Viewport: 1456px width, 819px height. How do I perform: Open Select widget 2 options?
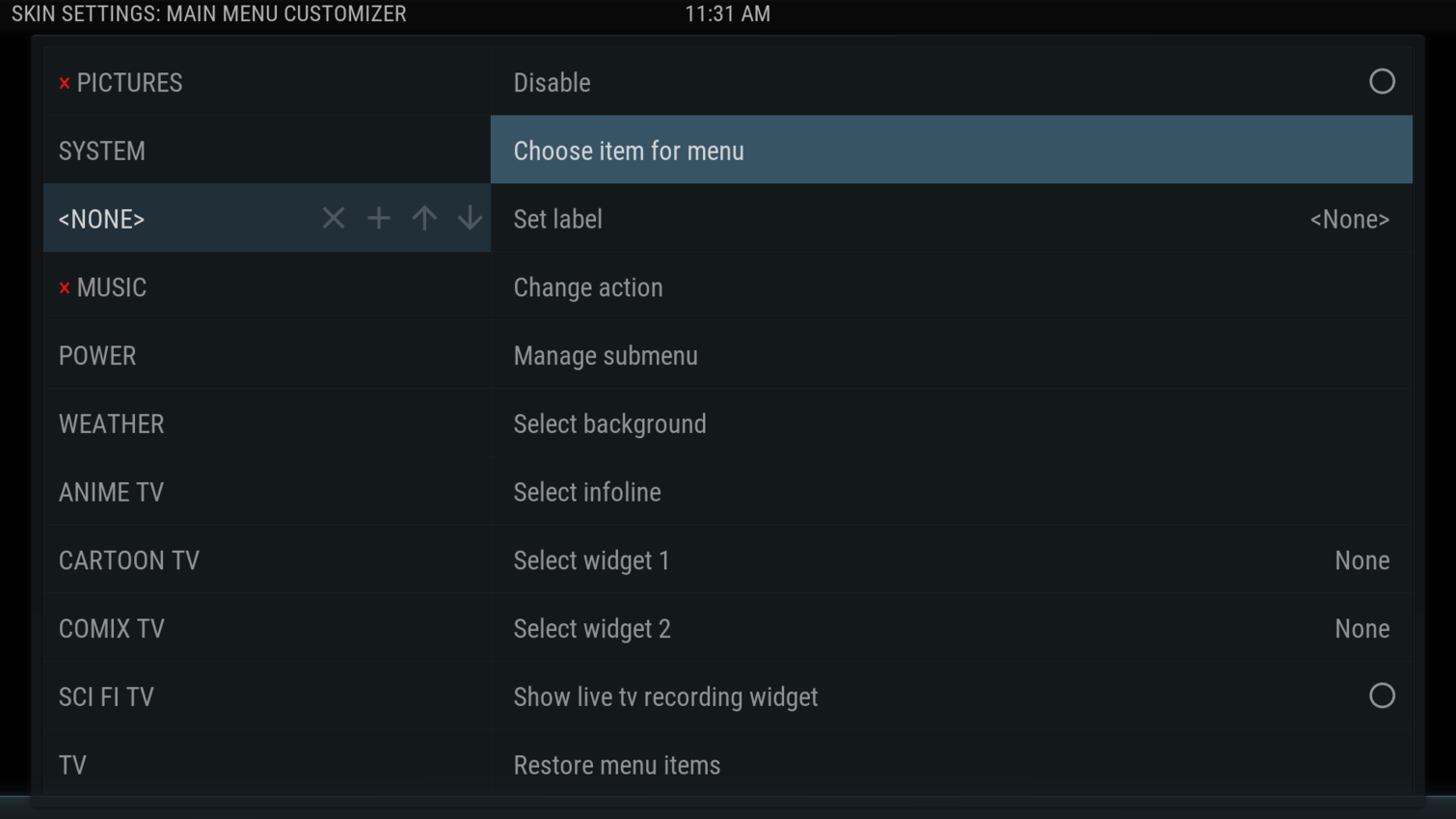(592, 628)
